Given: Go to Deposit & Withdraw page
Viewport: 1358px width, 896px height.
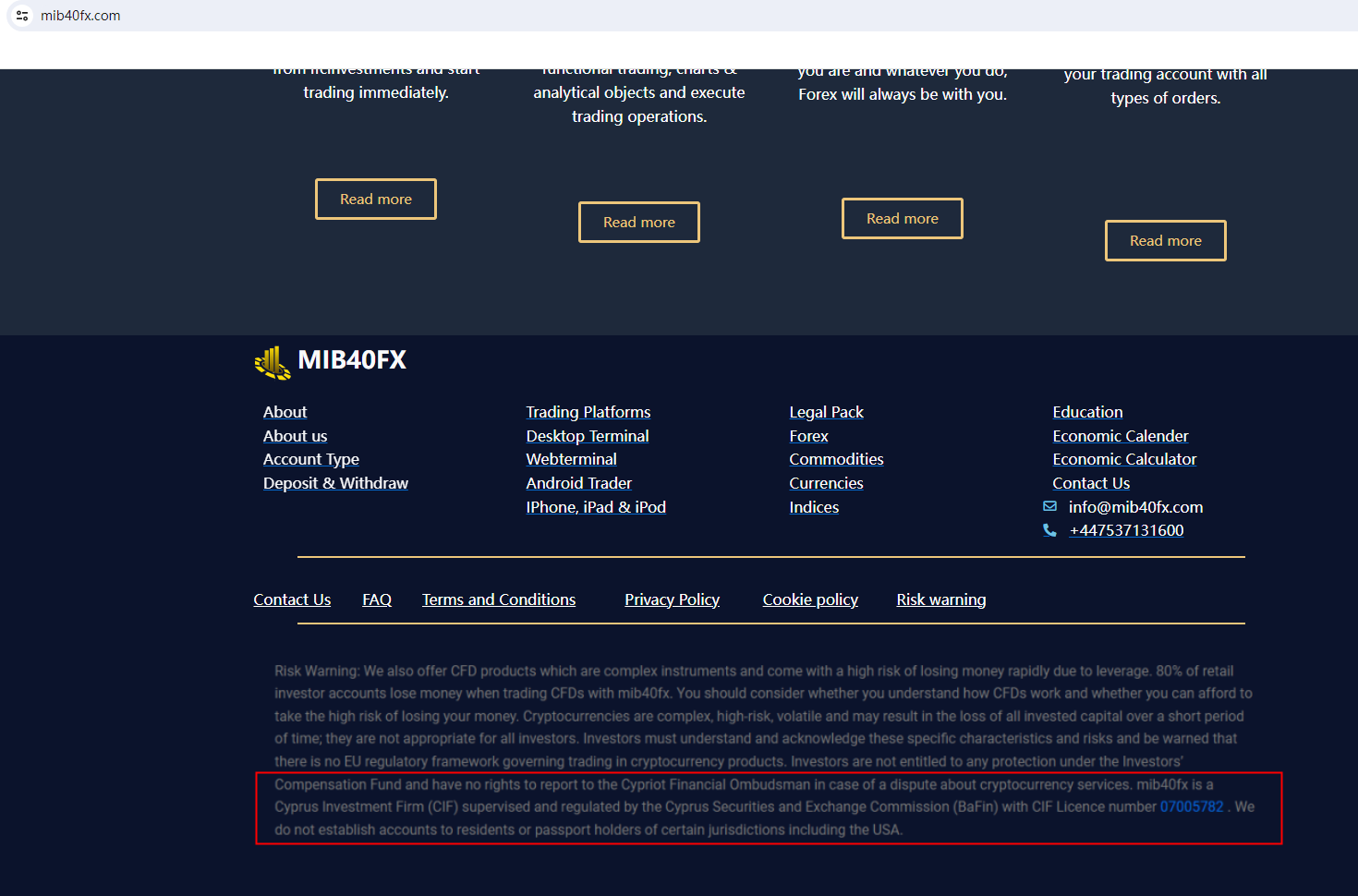Looking at the screenshot, I should 335,483.
